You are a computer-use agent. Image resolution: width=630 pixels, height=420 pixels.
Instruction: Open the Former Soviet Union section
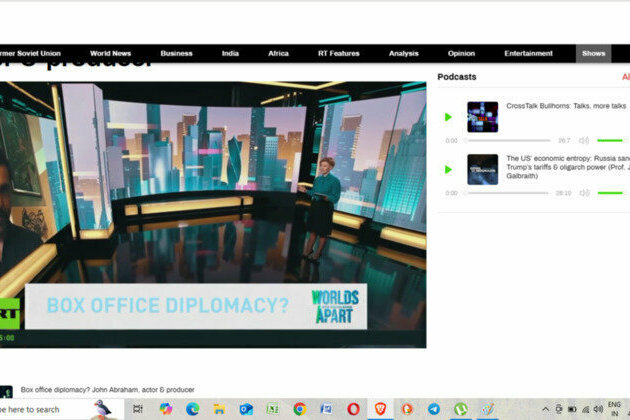[x=30, y=53]
